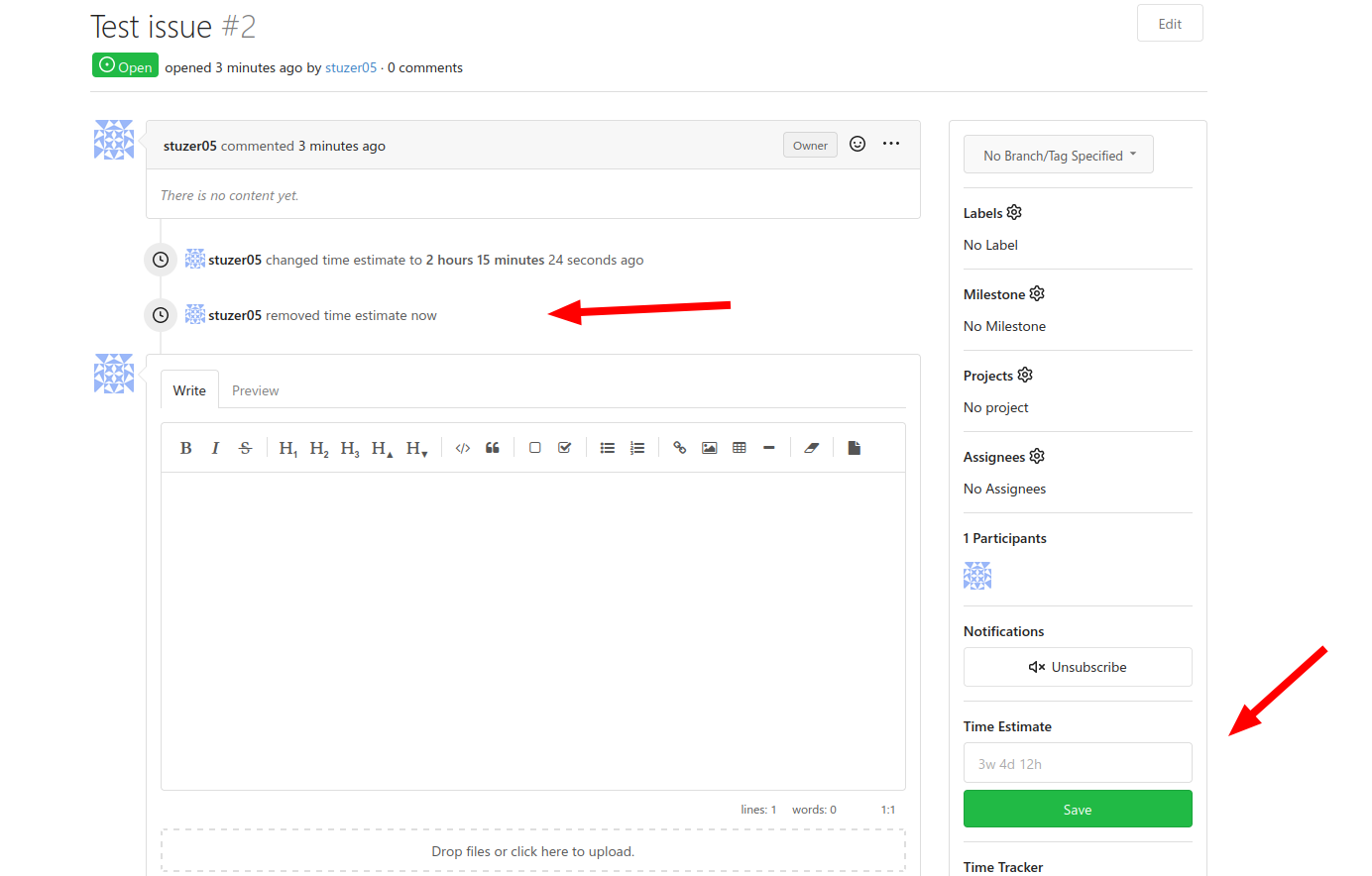Click stuzer05 in removed time estimate event
Screen dimensions: 1372x876
tap(235, 315)
